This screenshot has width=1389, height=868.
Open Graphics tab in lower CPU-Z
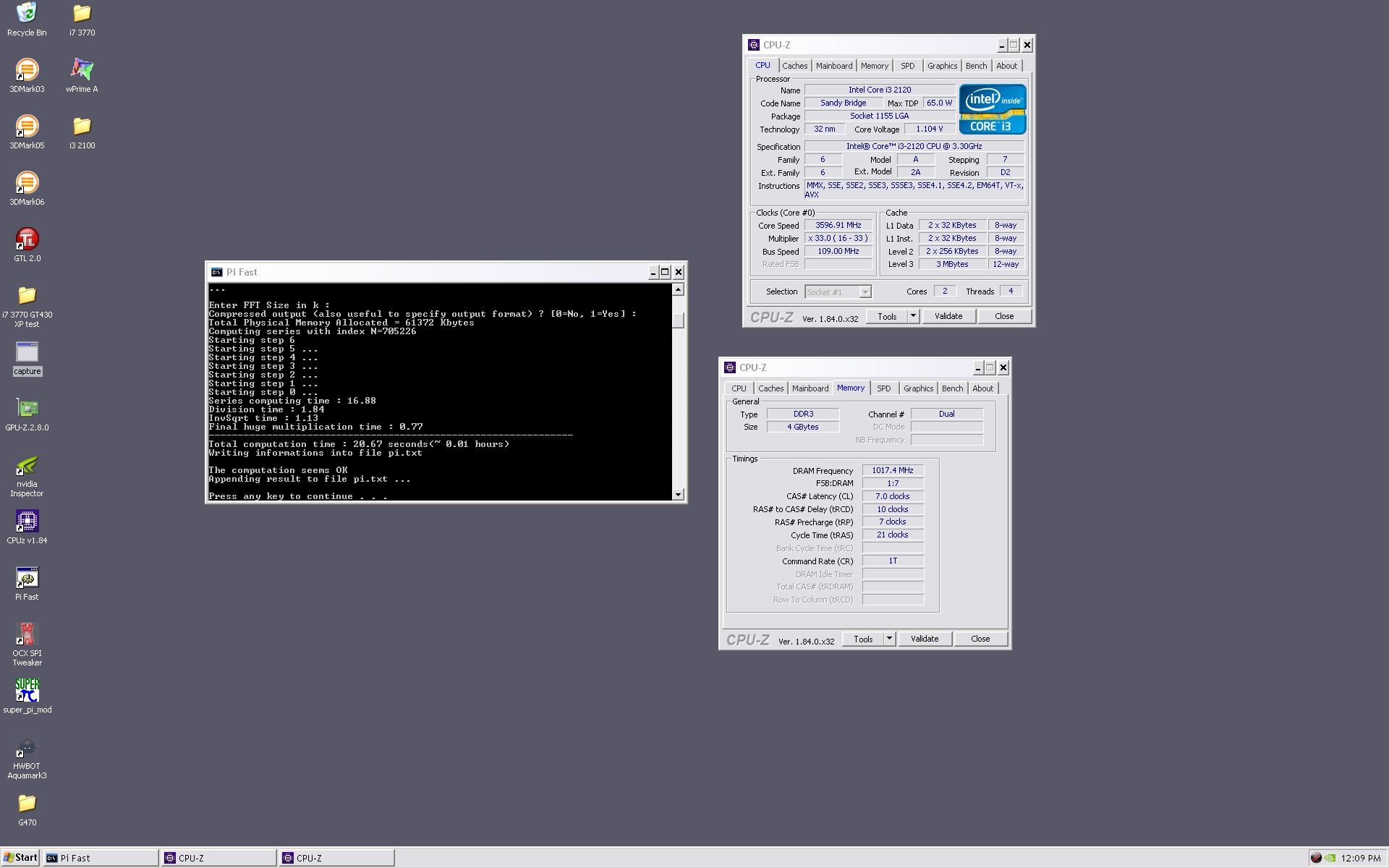(x=918, y=388)
